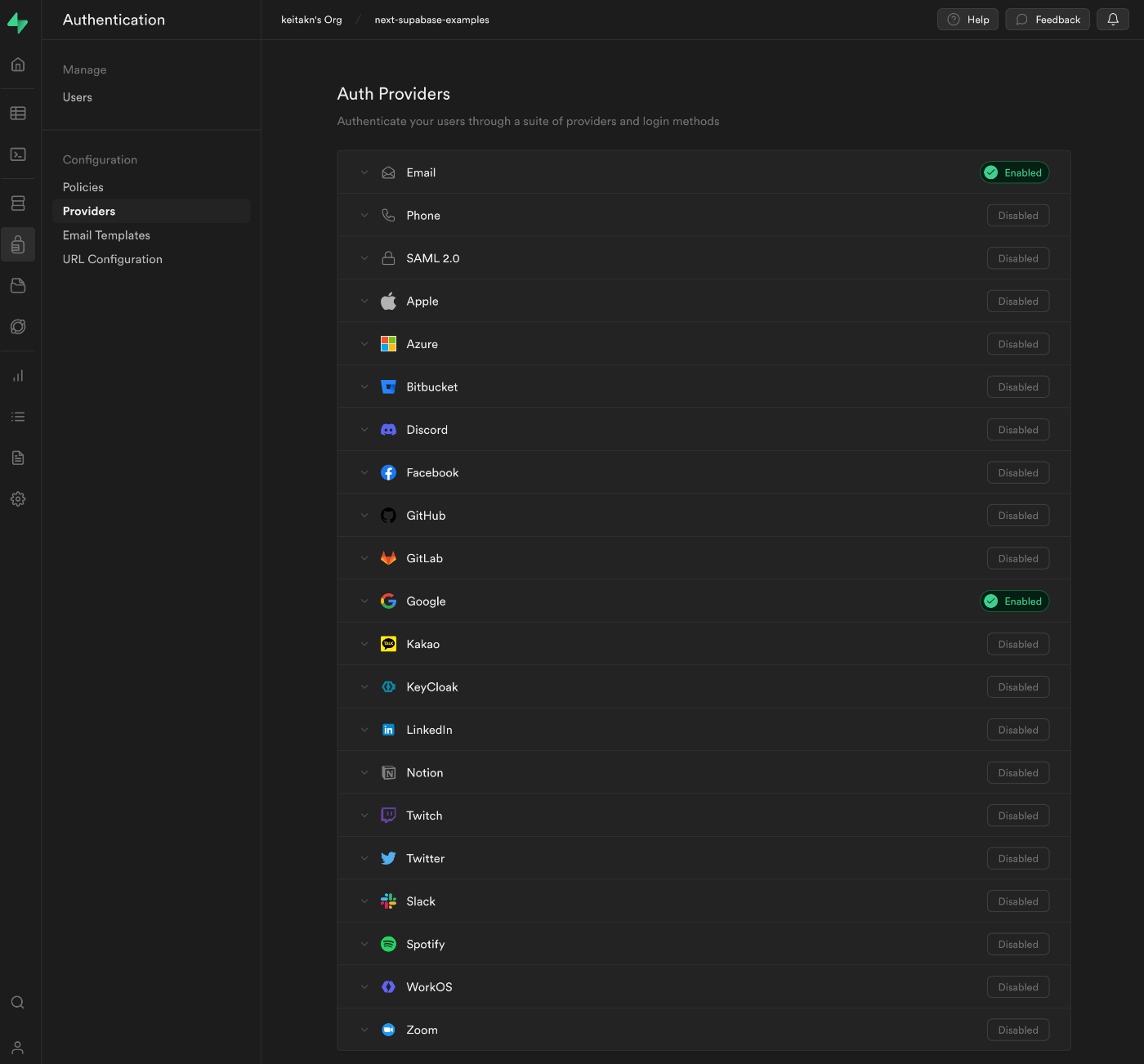This screenshot has width=1144, height=1064.
Task: Click the Spotify provider row label
Action: 426,945
